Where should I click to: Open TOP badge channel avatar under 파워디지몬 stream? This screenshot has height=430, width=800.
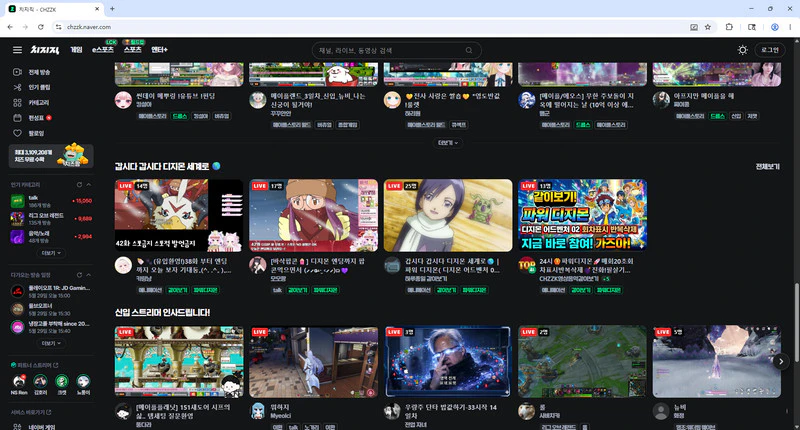point(527,265)
